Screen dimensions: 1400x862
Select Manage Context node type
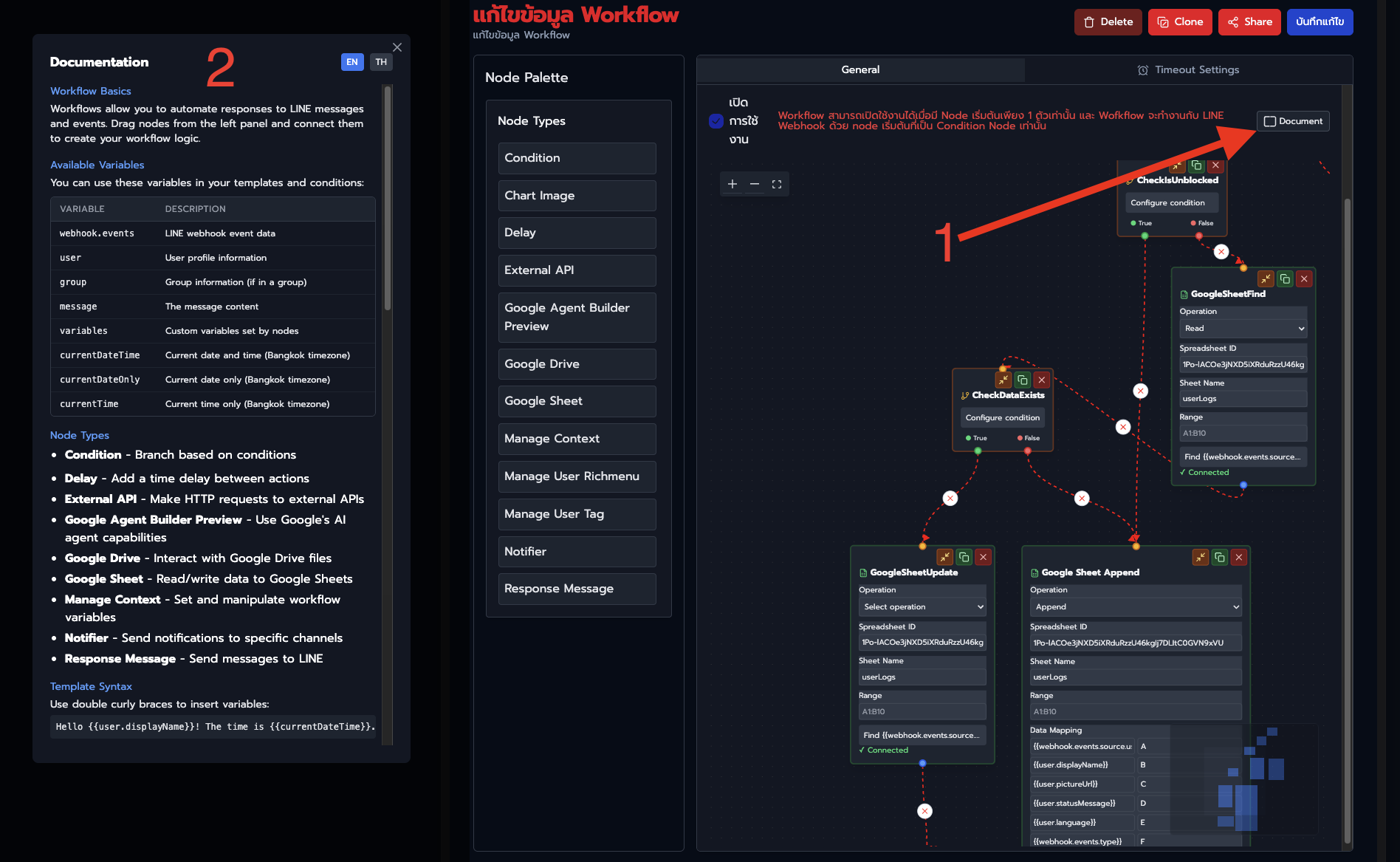coord(577,439)
